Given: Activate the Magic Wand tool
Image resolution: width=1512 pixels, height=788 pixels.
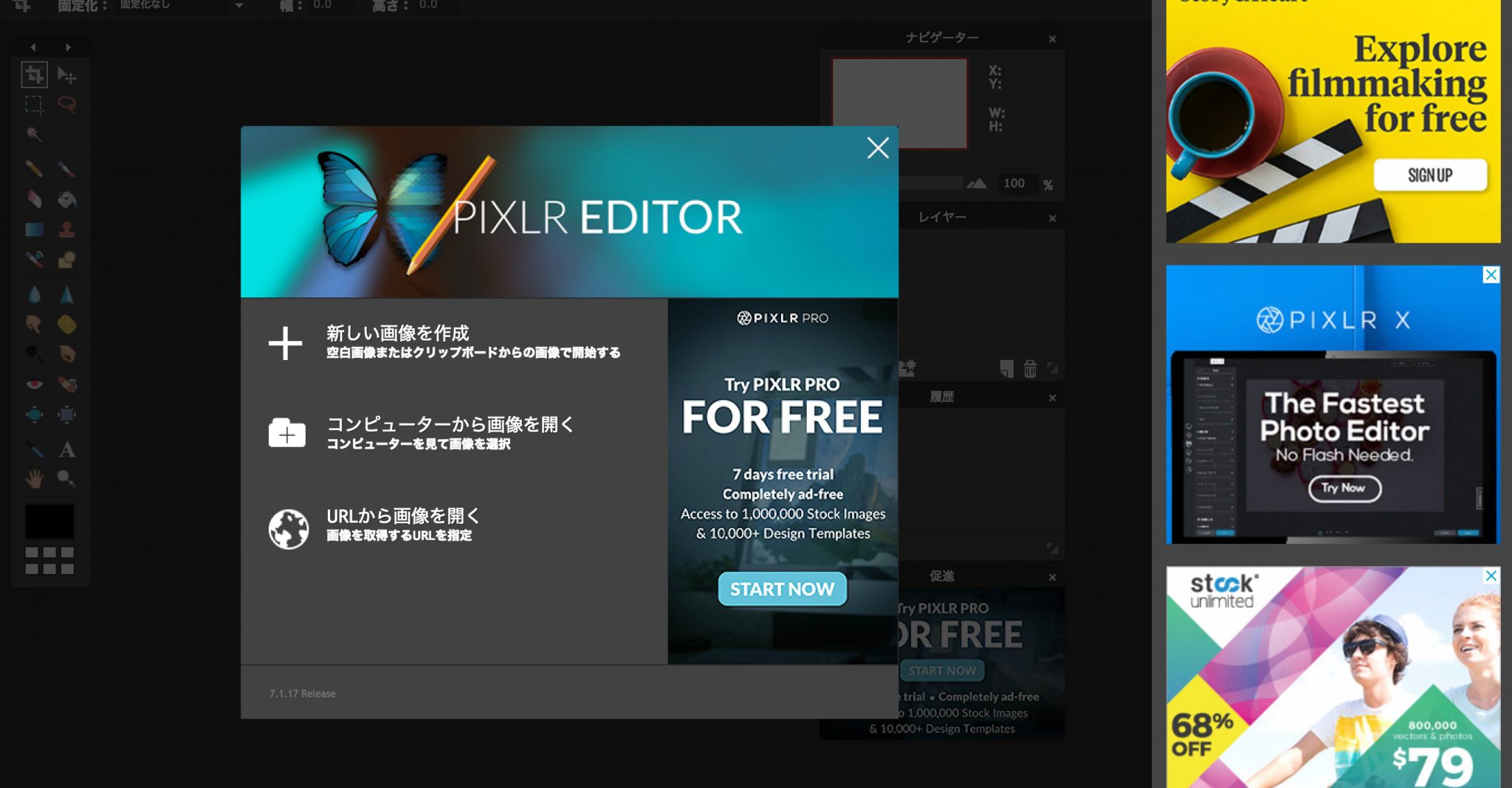Looking at the screenshot, I should pos(34,134).
